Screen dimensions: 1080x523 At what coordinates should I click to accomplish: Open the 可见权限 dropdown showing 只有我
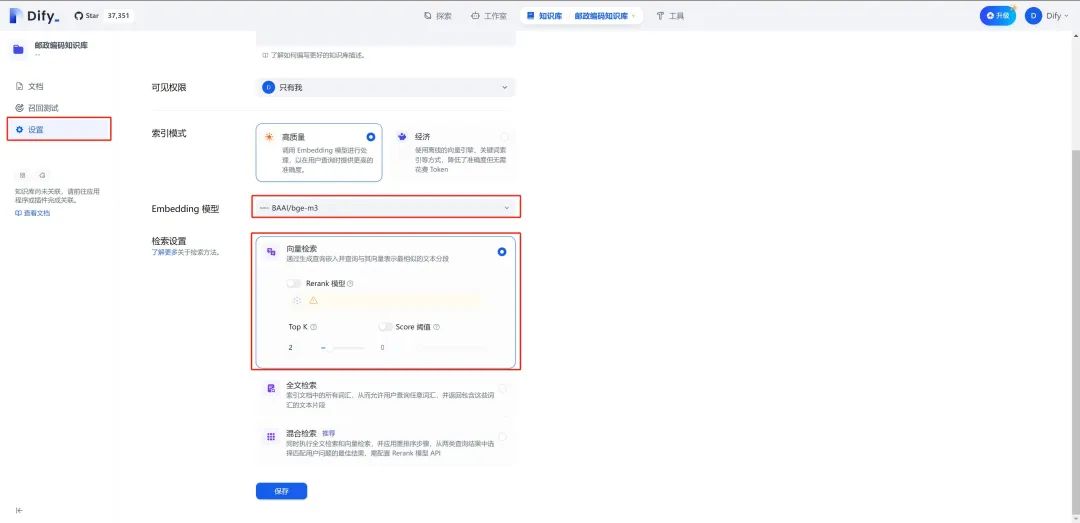pos(385,88)
